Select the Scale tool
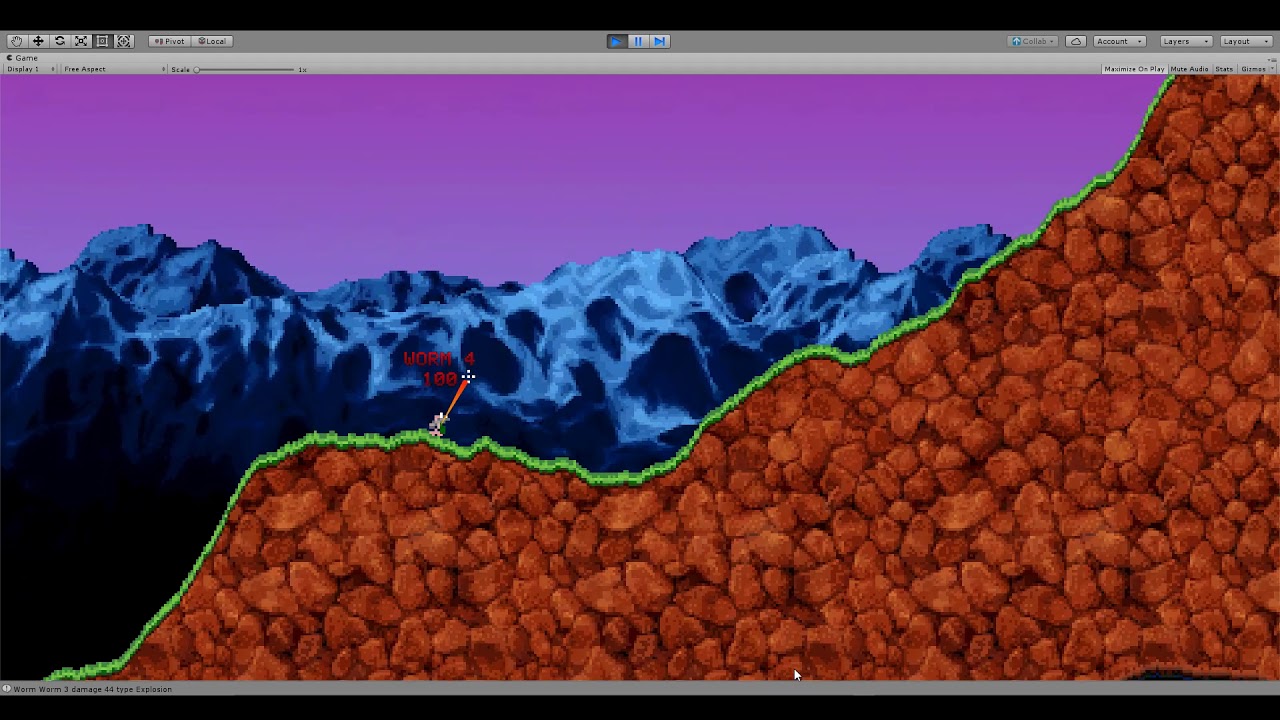This screenshot has height=720, width=1280. click(81, 41)
